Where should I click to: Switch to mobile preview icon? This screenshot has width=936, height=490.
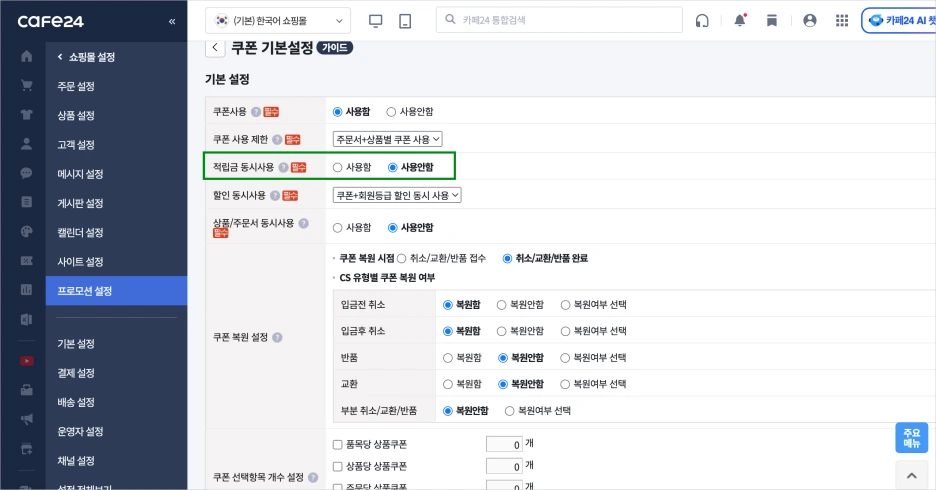click(x=405, y=21)
